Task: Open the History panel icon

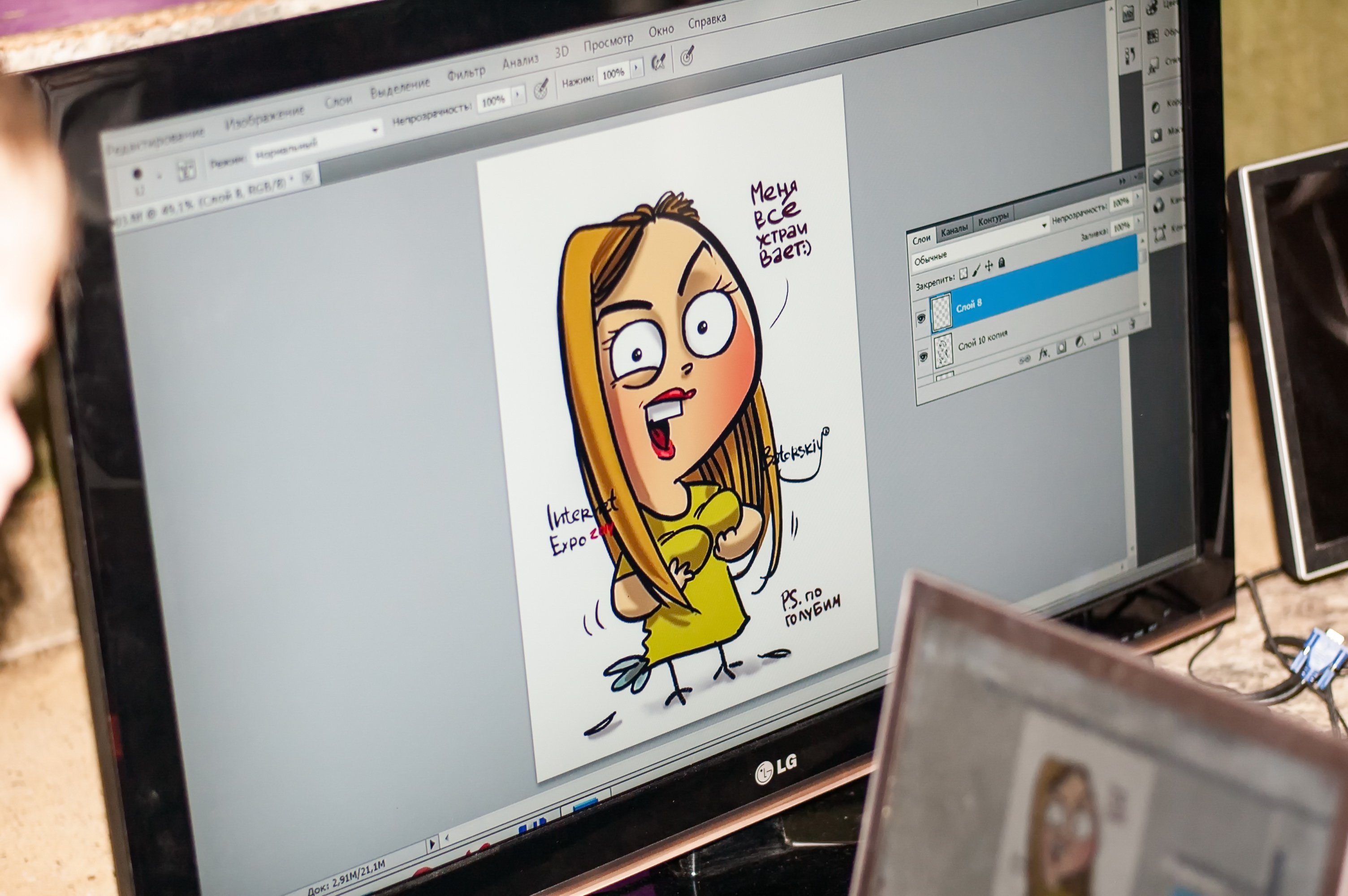Action: (1129, 56)
